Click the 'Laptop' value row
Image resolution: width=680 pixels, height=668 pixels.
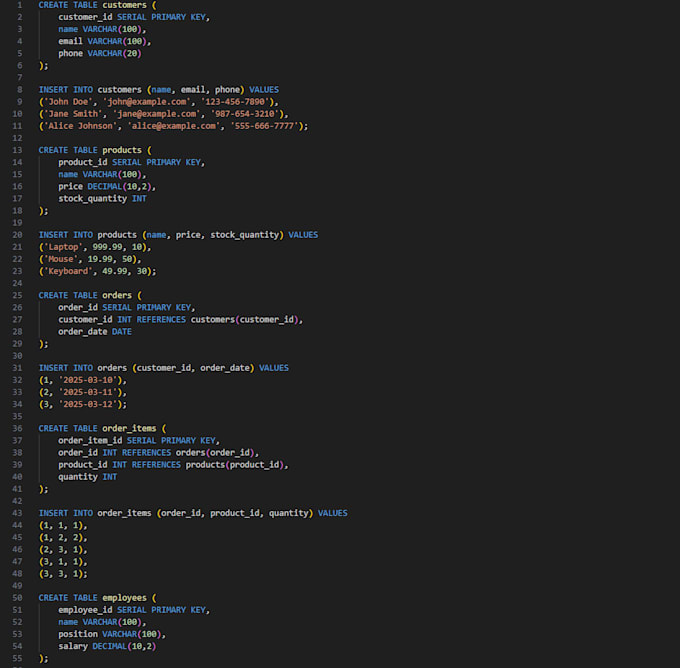click(95, 247)
